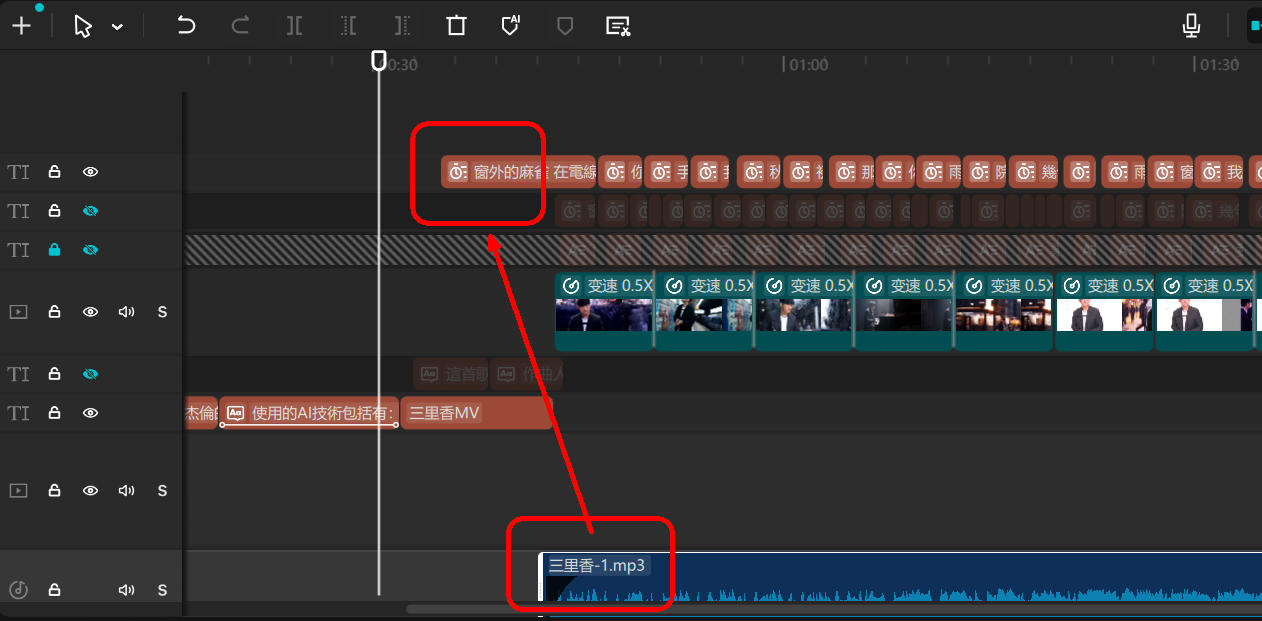Delete the selected clip with the trash icon

pyautogui.click(x=456, y=26)
